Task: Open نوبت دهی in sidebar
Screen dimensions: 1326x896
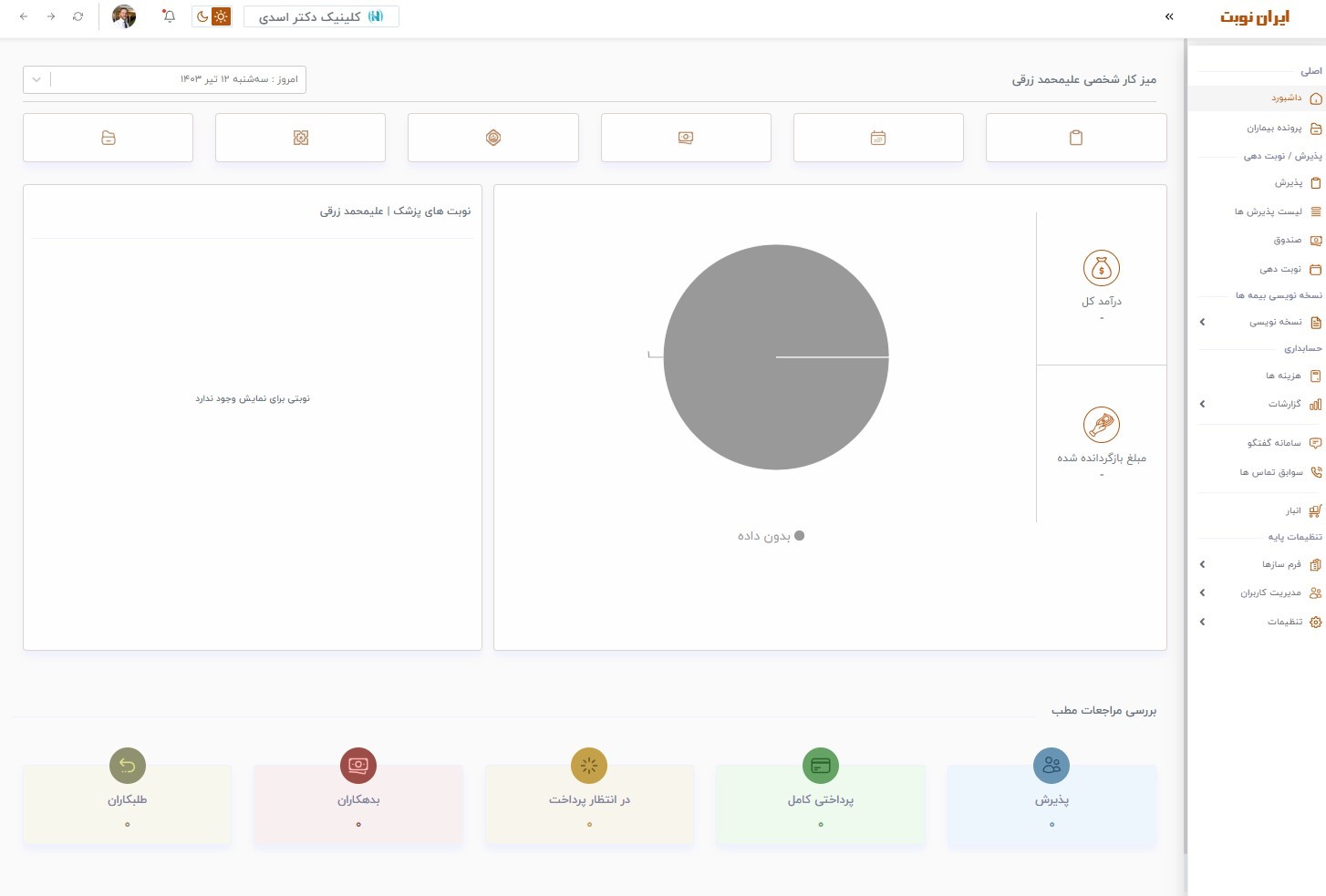Action: (x=1257, y=270)
